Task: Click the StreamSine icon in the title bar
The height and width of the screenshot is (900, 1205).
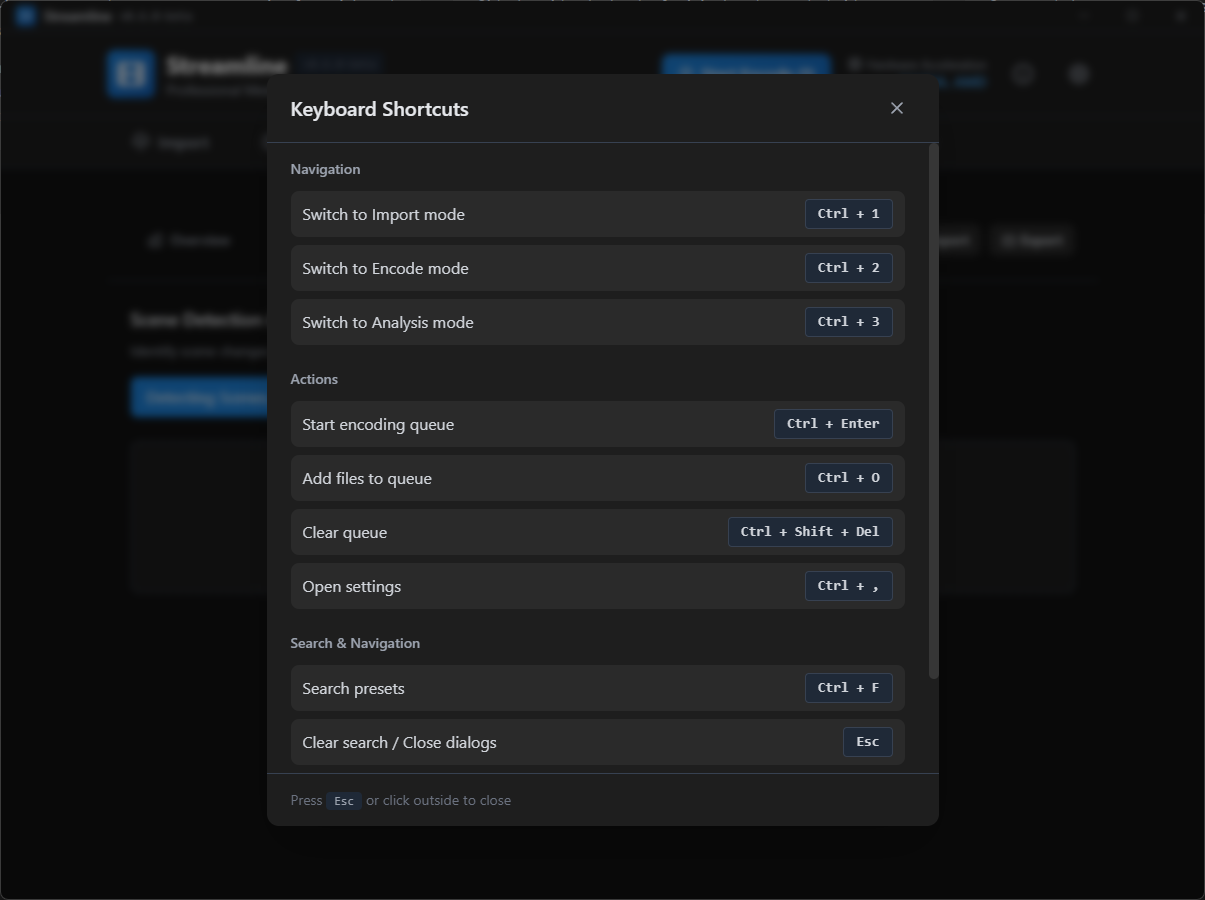Action: pyautogui.click(x=24, y=15)
